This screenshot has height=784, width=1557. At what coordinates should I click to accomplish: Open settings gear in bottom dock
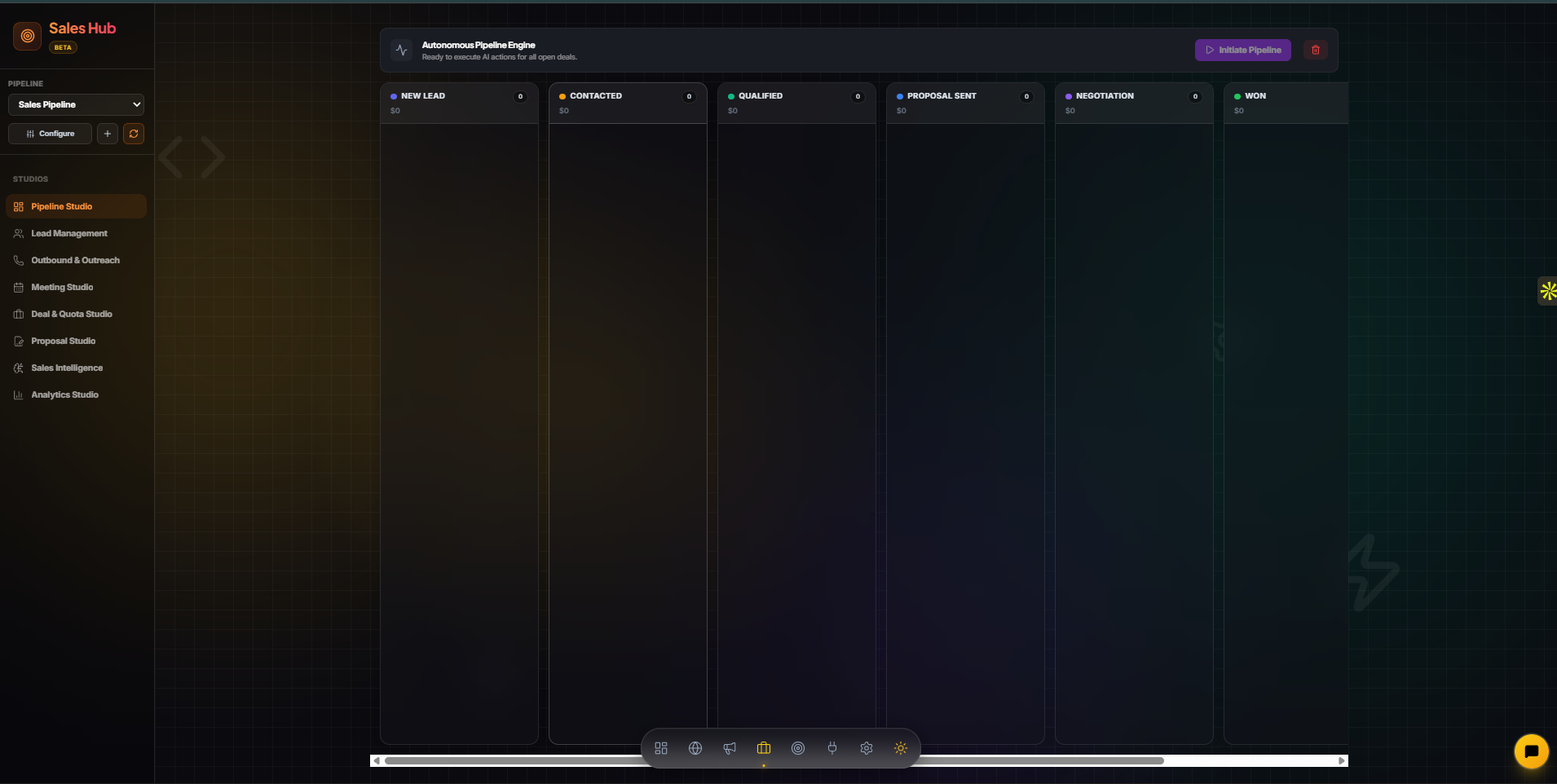tap(867, 748)
